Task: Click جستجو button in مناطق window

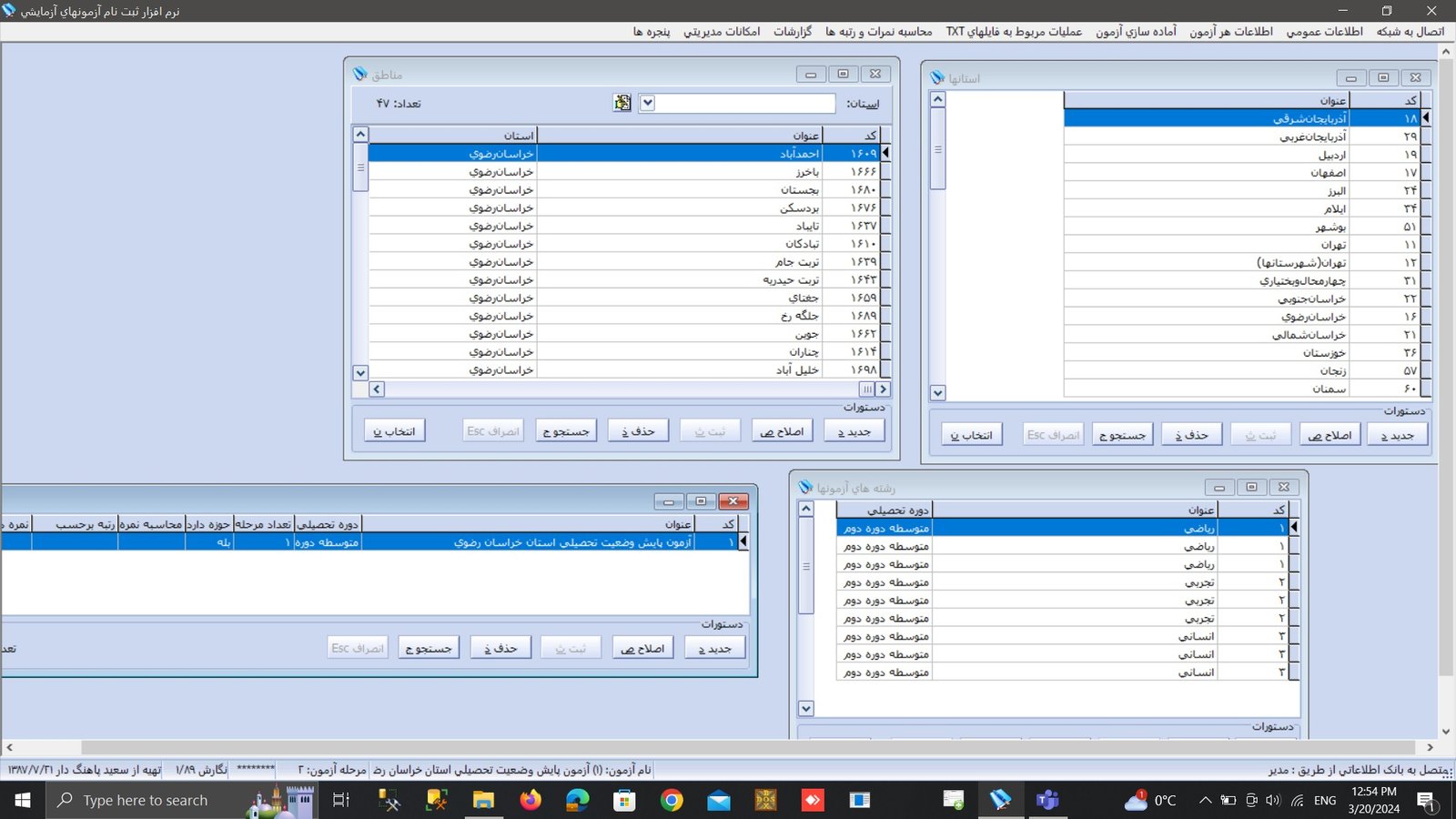Action: click(x=566, y=431)
